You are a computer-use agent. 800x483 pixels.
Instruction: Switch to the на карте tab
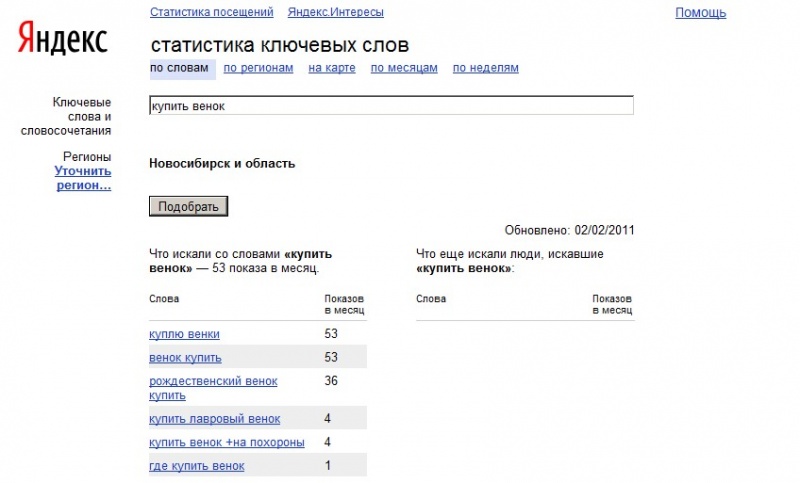332,68
